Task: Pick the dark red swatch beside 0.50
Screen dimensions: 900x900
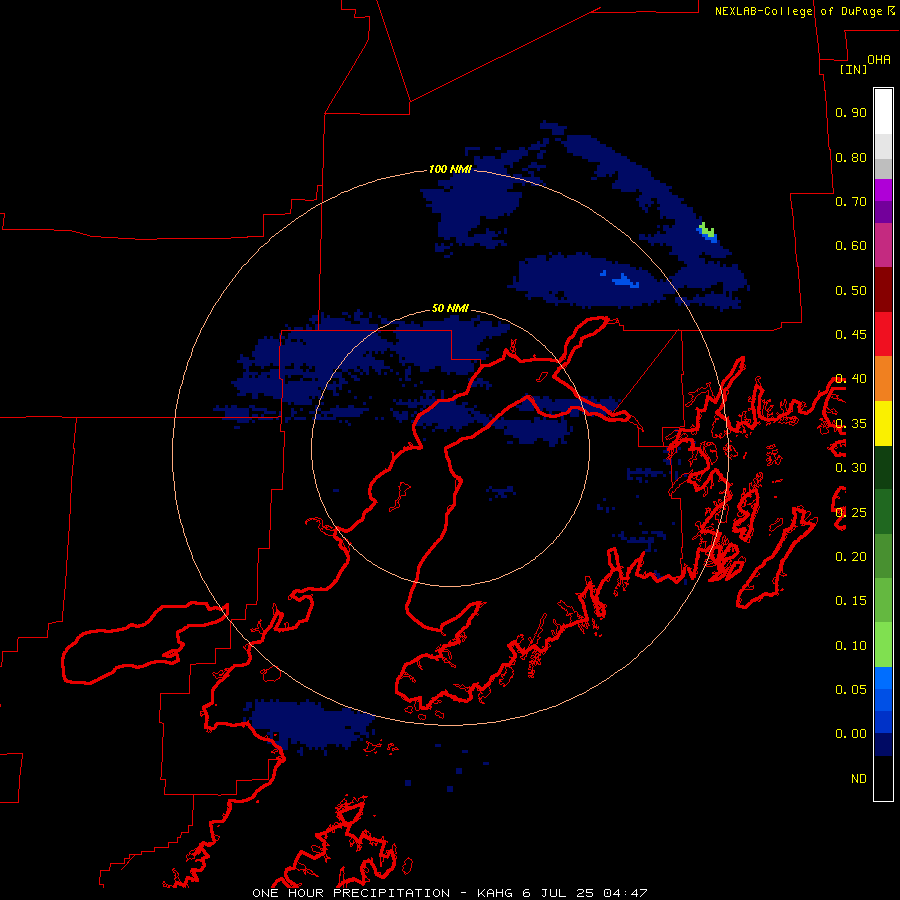Action: pos(883,290)
